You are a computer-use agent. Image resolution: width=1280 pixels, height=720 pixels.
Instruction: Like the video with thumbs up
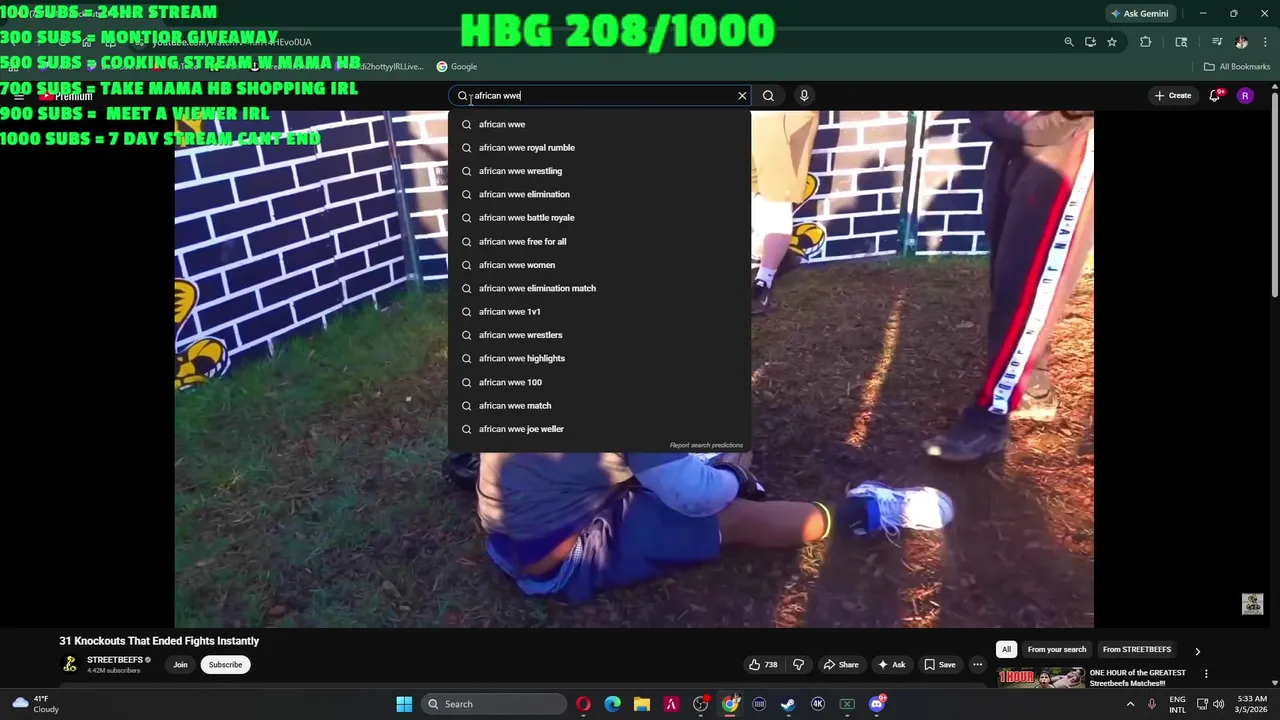tap(762, 665)
